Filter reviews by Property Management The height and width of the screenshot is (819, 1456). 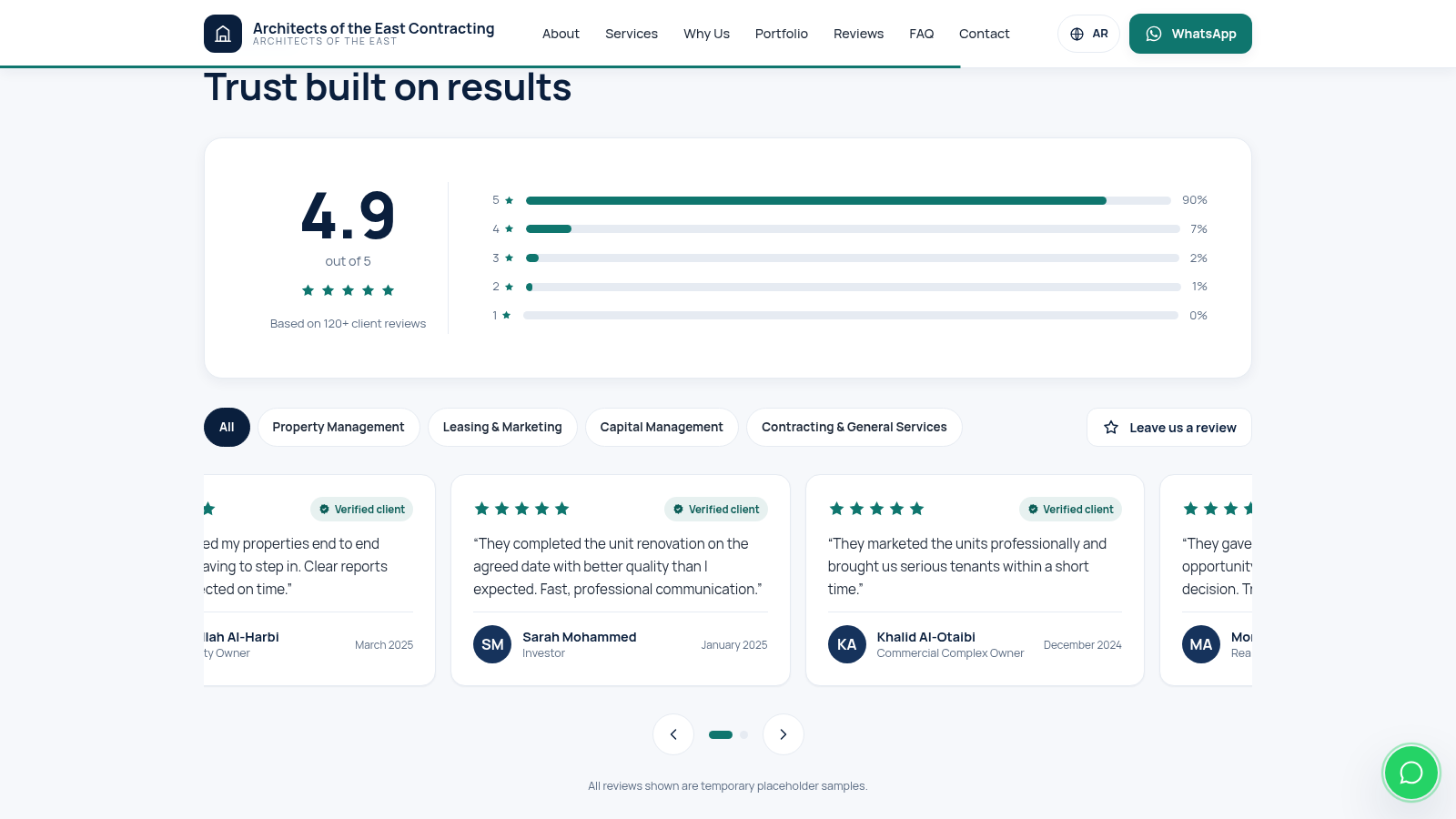tap(339, 428)
